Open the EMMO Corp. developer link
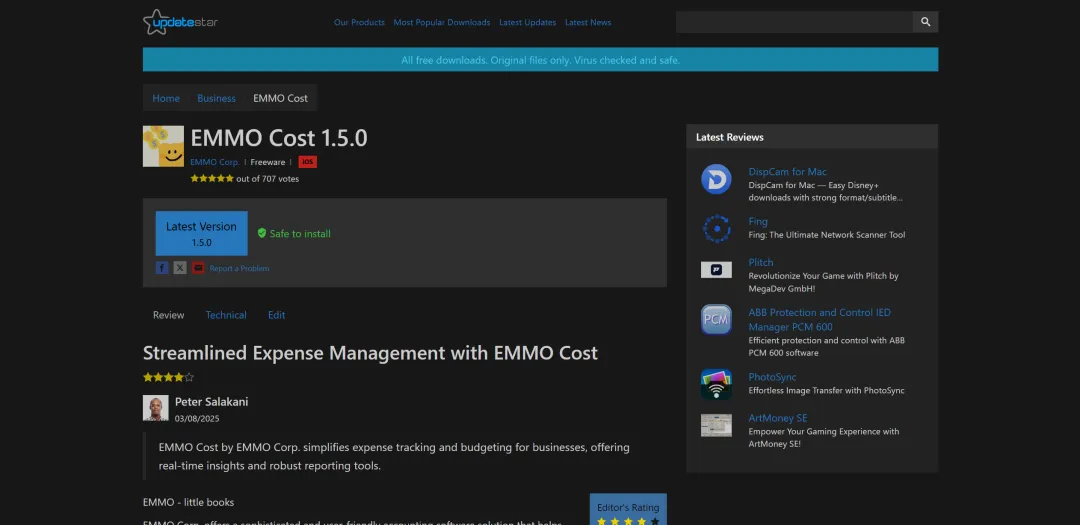The width and height of the screenshot is (1080, 525). pos(215,163)
